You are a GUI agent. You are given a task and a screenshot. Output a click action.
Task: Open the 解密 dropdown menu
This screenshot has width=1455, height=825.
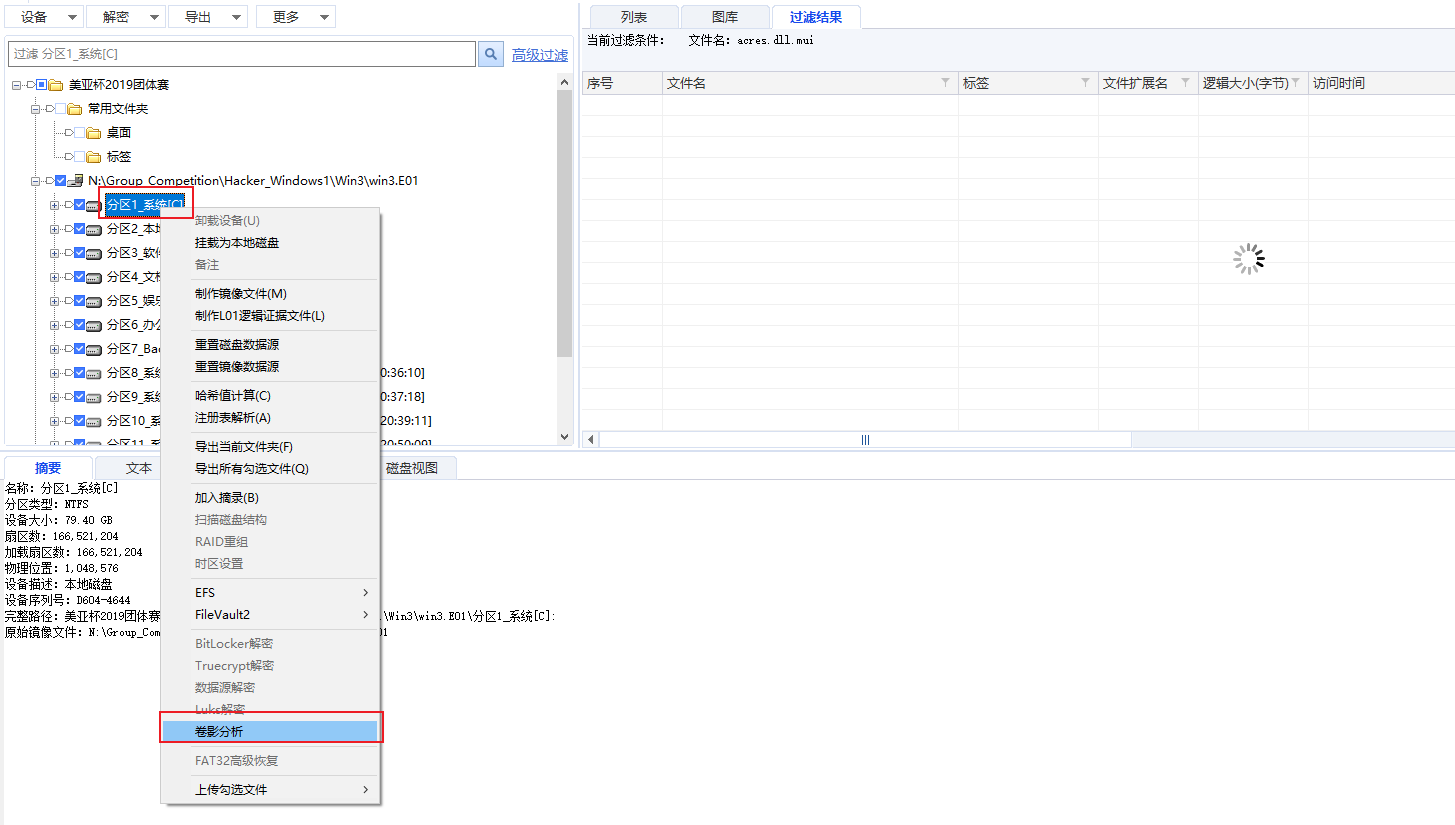[x=125, y=17]
